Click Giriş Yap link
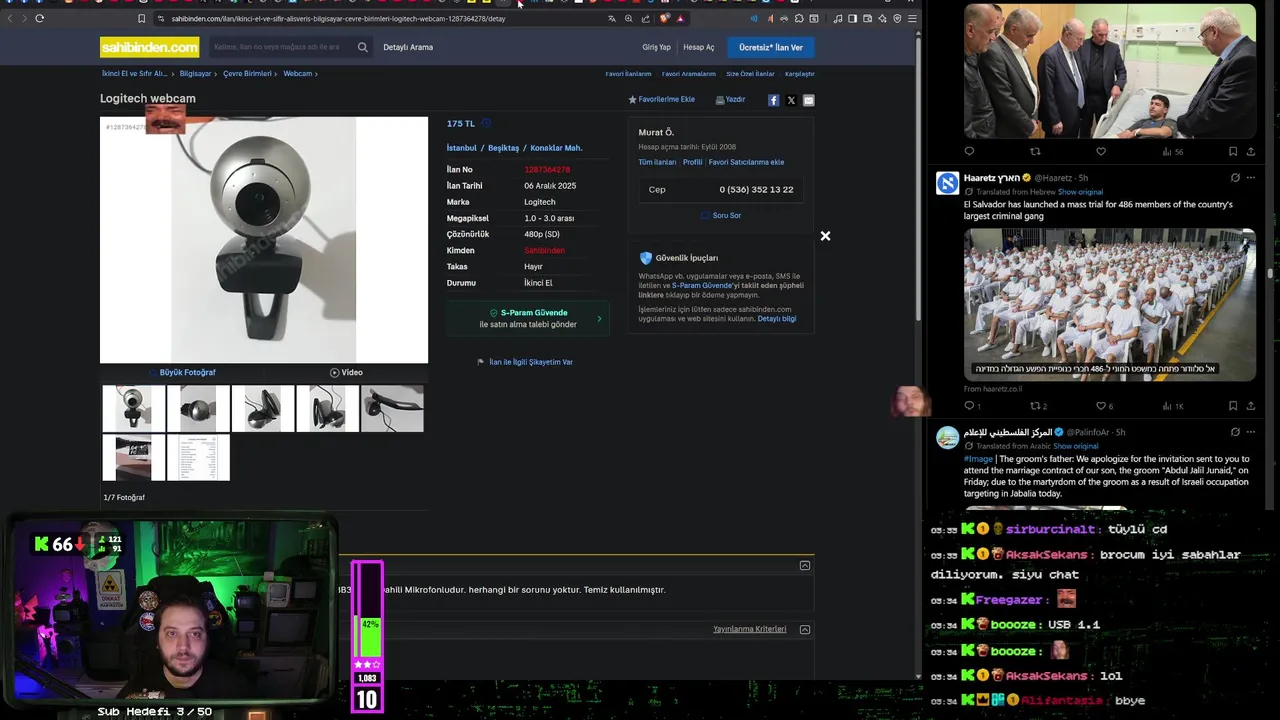Image resolution: width=1280 pixels, height=720 pixels. click(x=656, y=47)
